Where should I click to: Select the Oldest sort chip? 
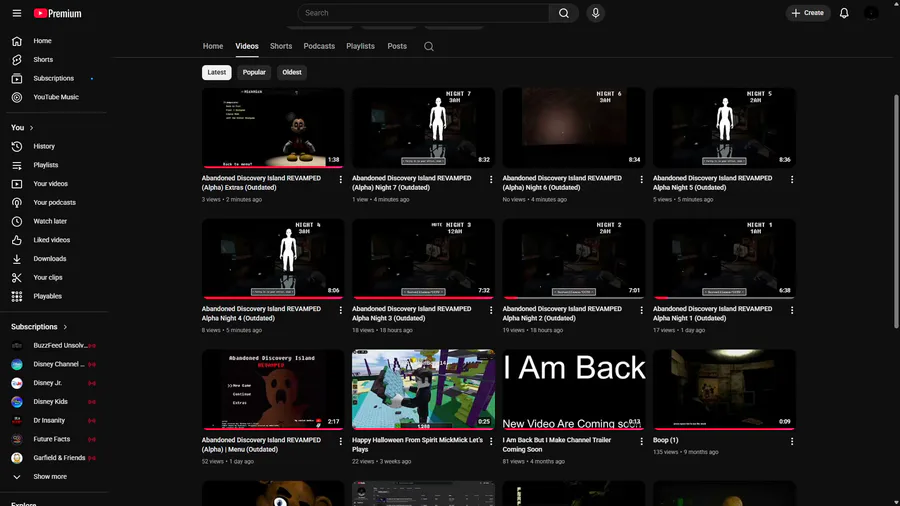[292, 72]
